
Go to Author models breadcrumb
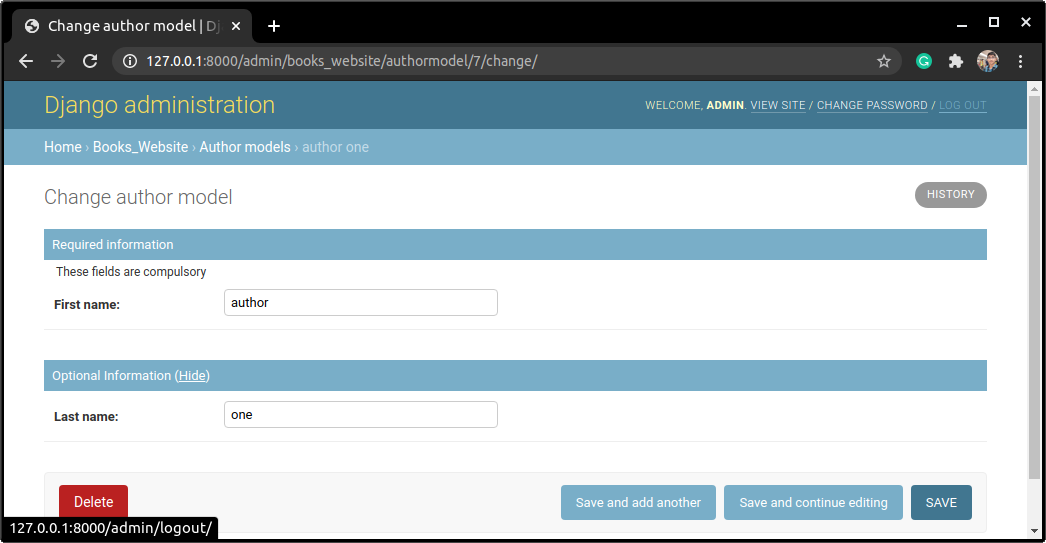tap(245, 147)
